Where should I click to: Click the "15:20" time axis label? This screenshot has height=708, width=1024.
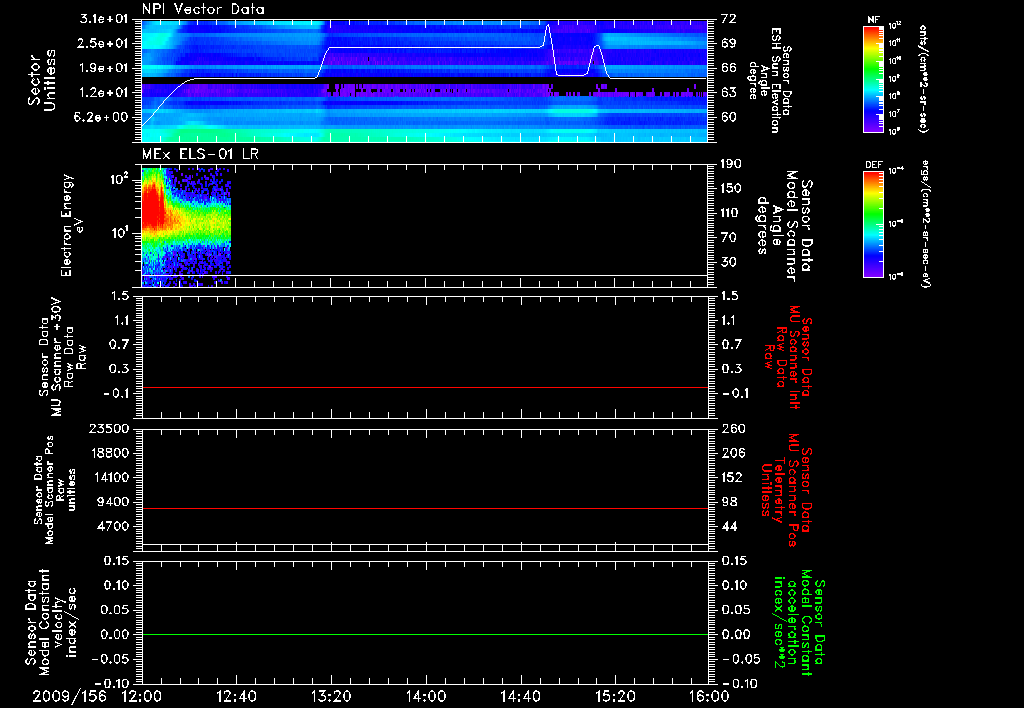[x=615, y=696]
